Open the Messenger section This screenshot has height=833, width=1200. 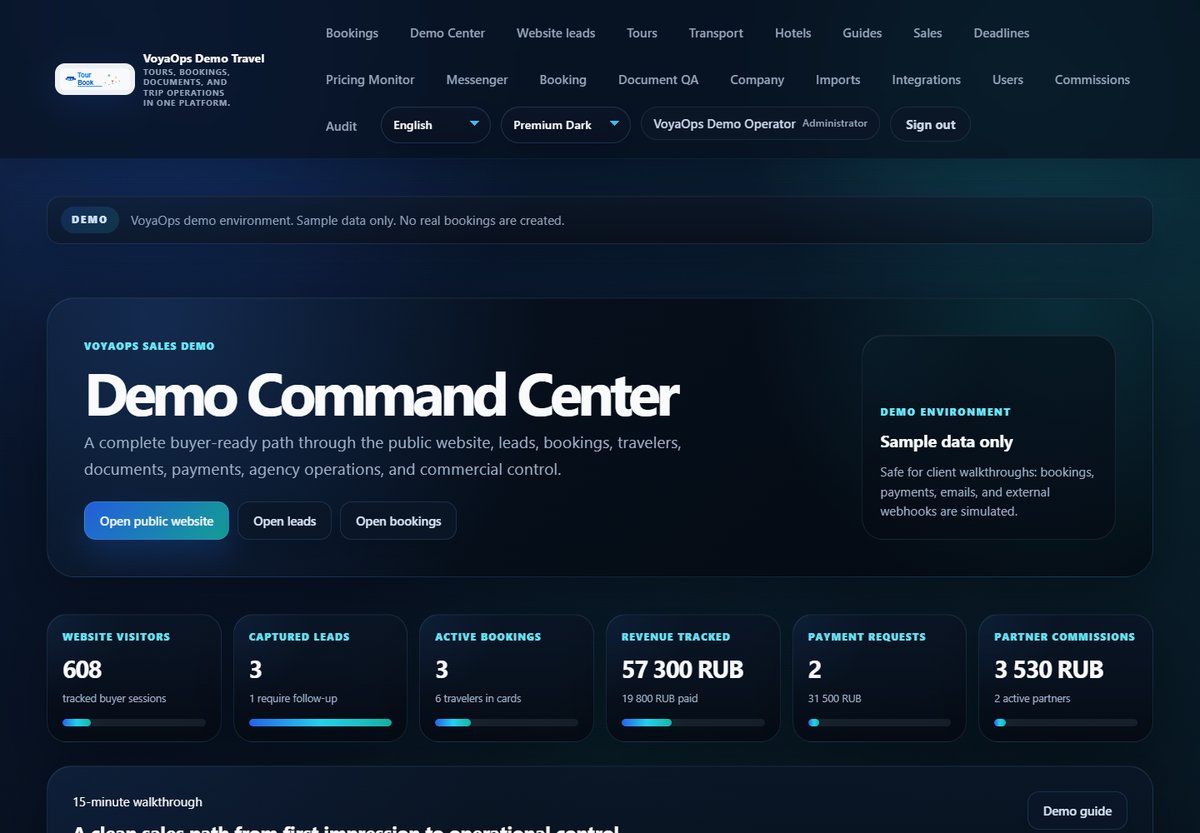[477, 80]
